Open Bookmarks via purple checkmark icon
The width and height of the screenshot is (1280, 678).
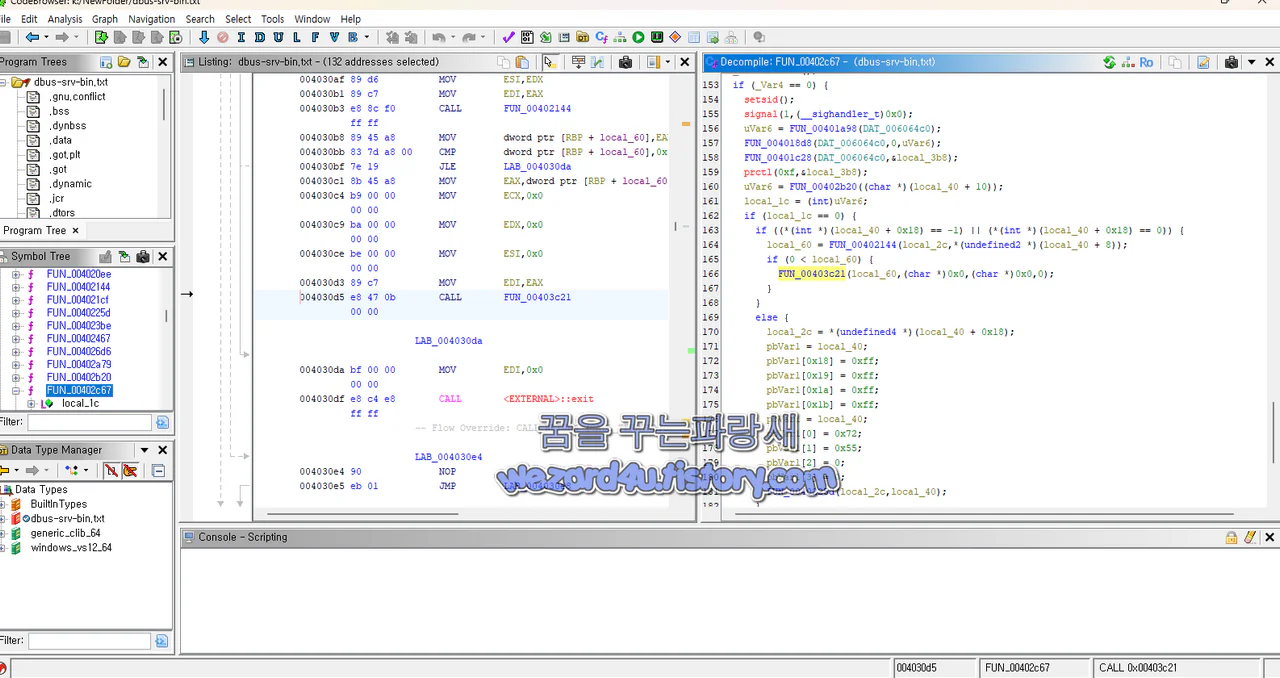pos(508,37)
